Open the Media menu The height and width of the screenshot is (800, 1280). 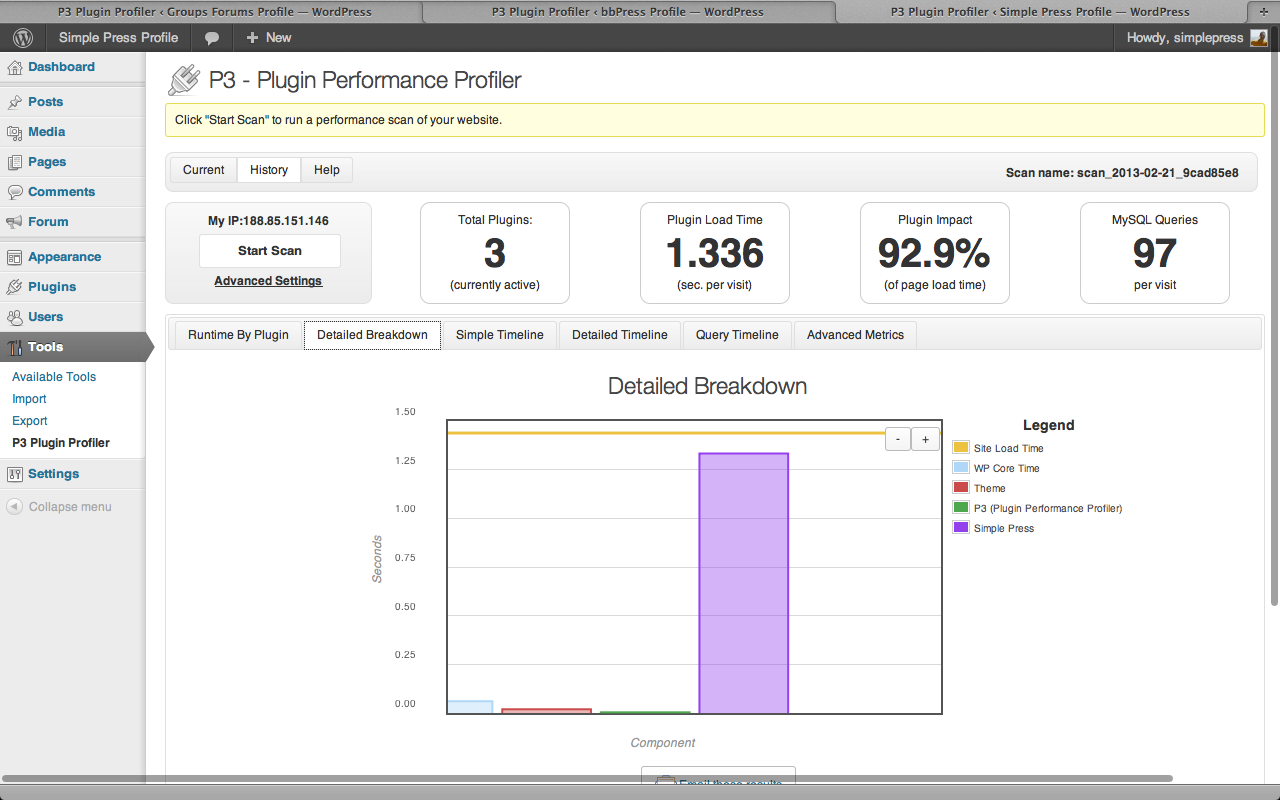tap(47, 132)
